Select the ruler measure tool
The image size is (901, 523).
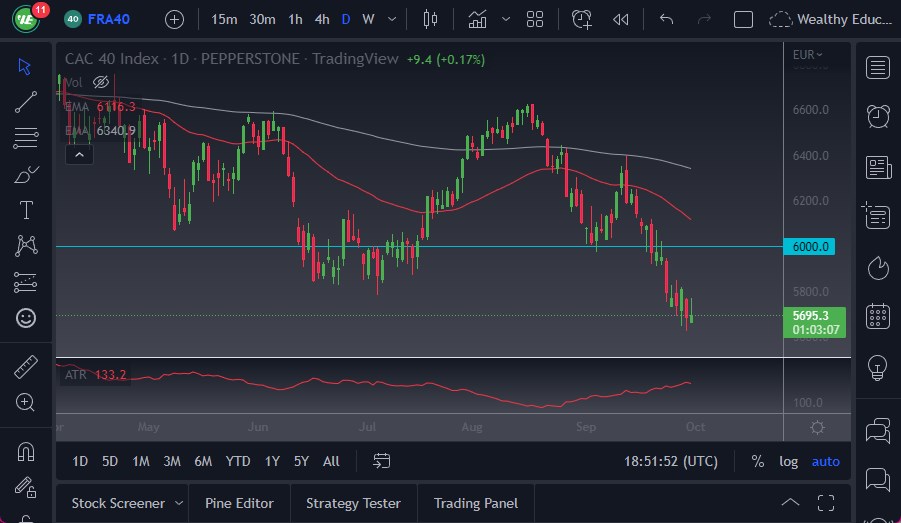click(26, 367)
